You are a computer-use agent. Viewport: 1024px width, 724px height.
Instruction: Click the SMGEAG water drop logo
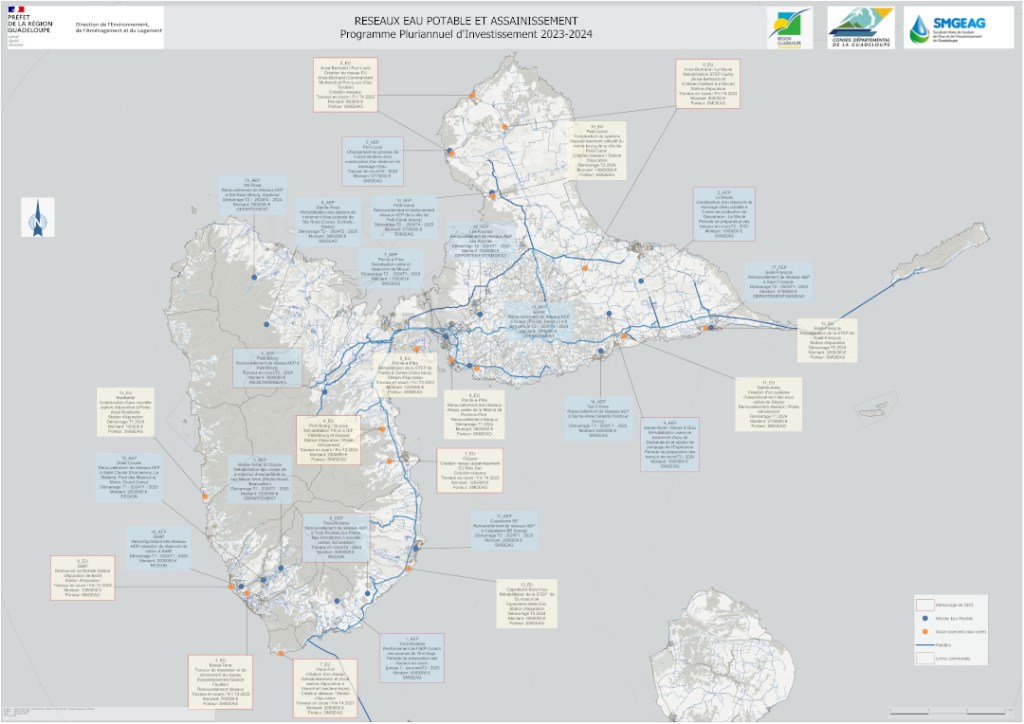pyautogui.click(x=919, y=28)
